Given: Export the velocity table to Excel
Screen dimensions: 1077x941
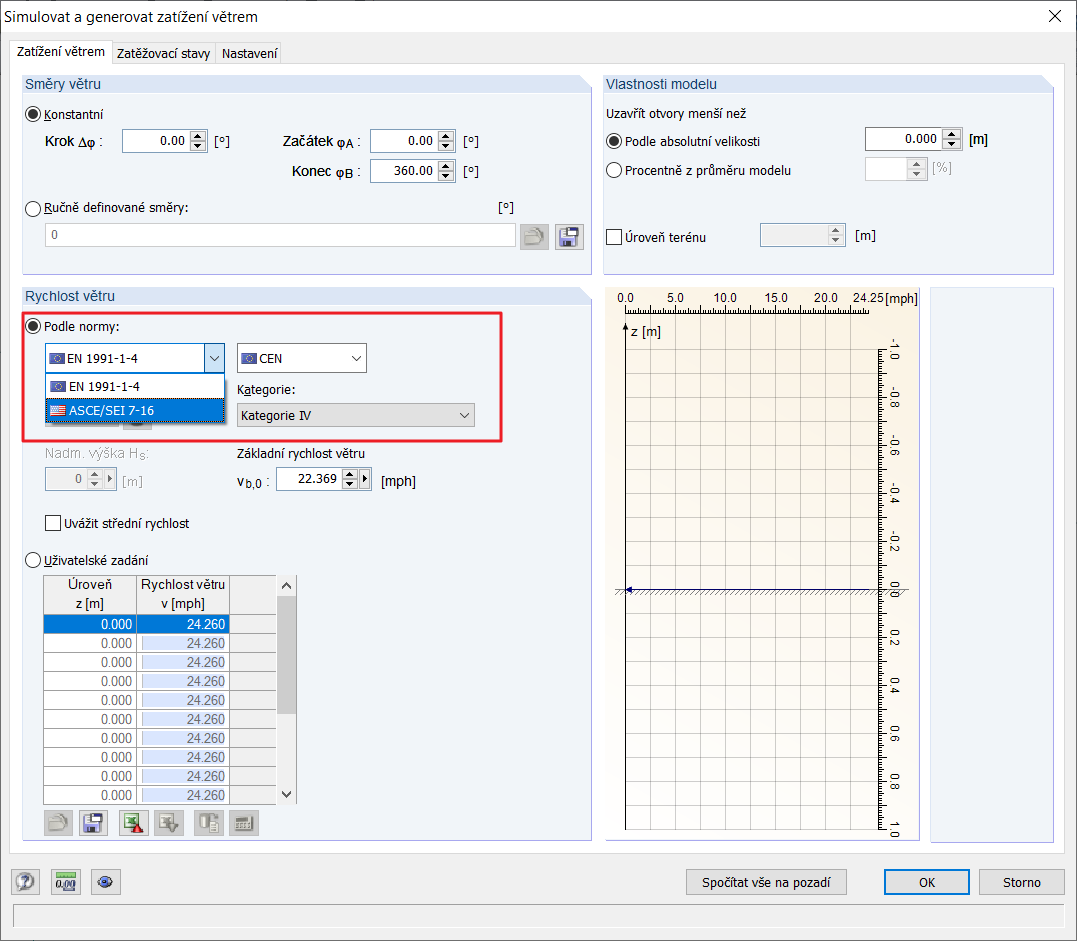Looking at the screenshot, I should coord(132,822).
